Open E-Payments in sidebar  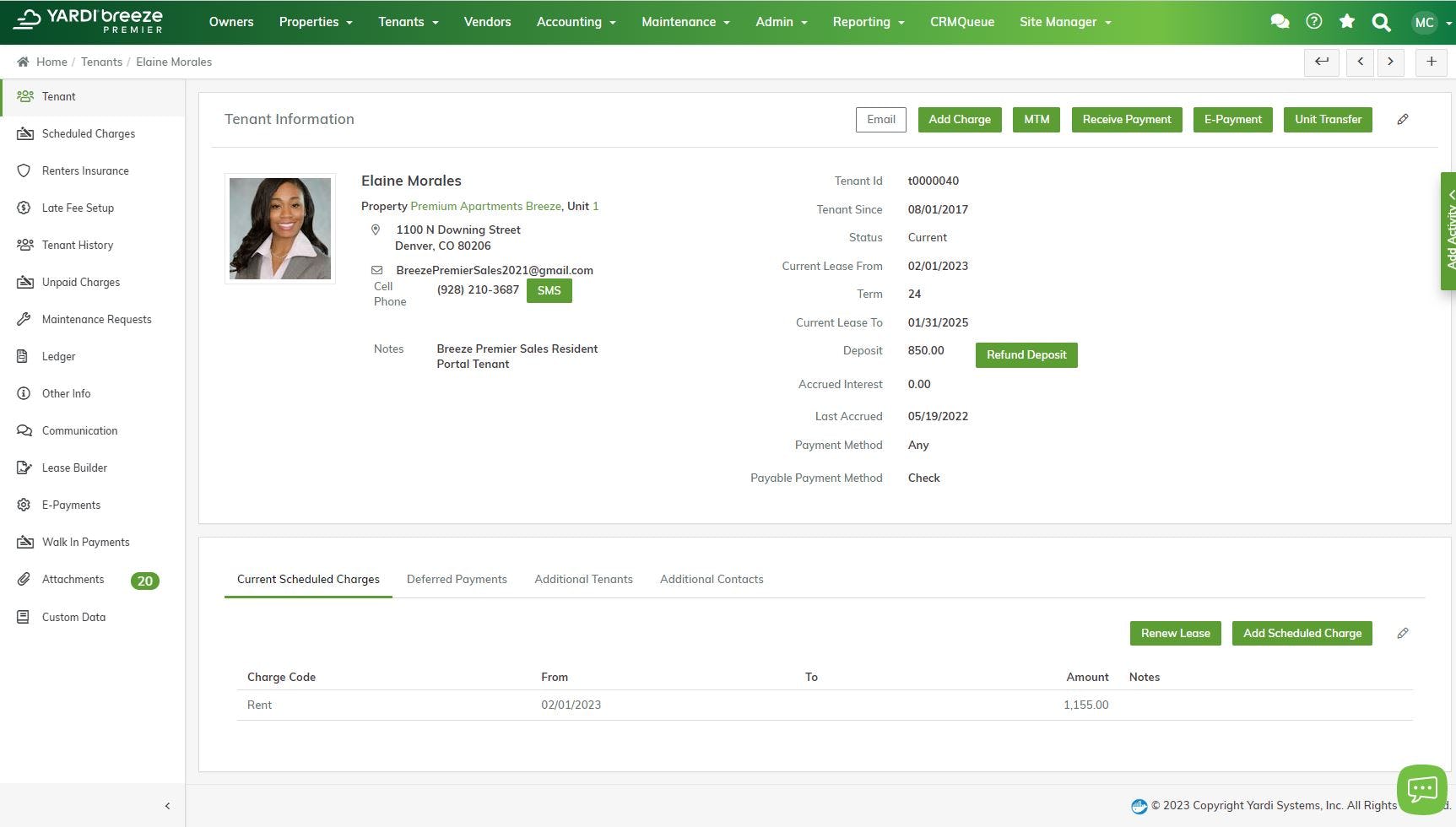tap(92, 505)
